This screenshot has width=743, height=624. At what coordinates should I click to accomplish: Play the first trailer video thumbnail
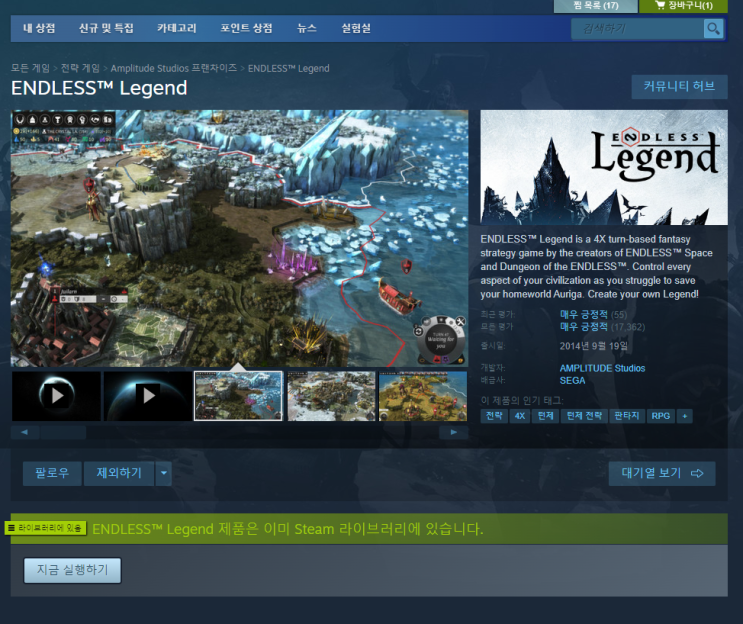click(x=56, y=396)
